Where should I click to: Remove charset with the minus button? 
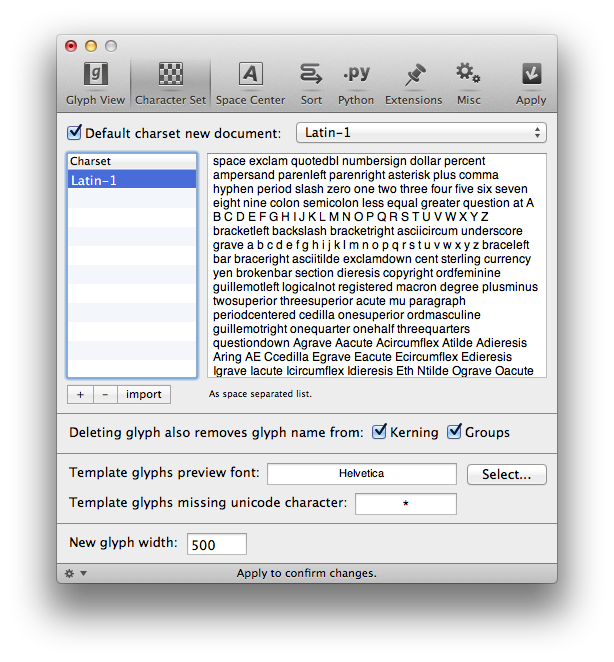coord(105,394)
